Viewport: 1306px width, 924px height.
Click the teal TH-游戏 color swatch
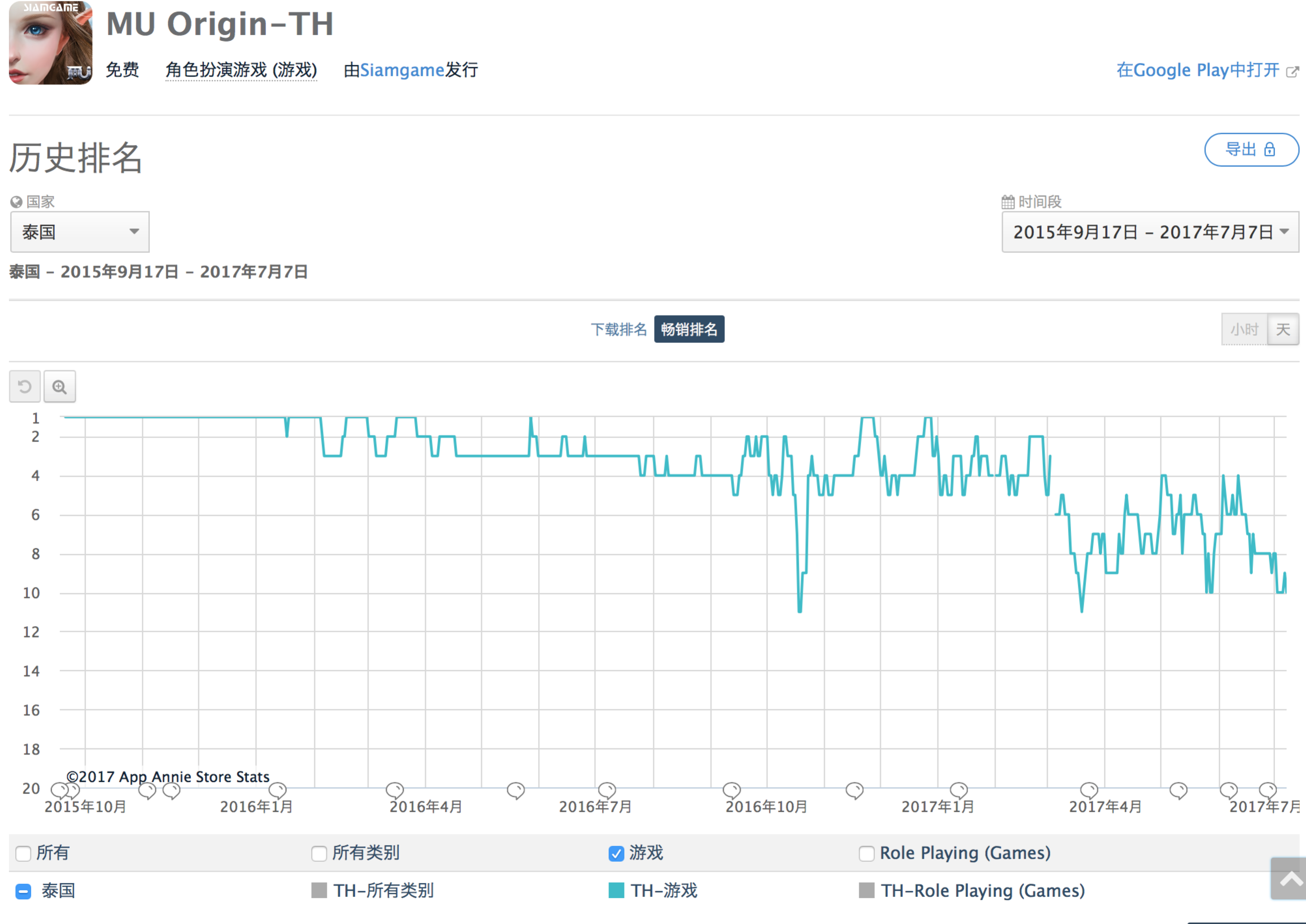point(616,890)
